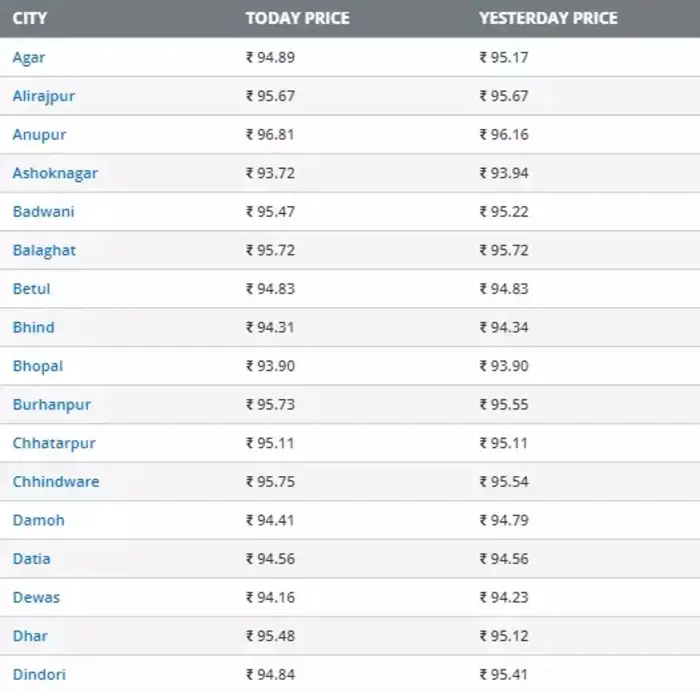Viewport: 700px width, 693px height.
Task: Open the Dewas city link
Action: [36, 597]
